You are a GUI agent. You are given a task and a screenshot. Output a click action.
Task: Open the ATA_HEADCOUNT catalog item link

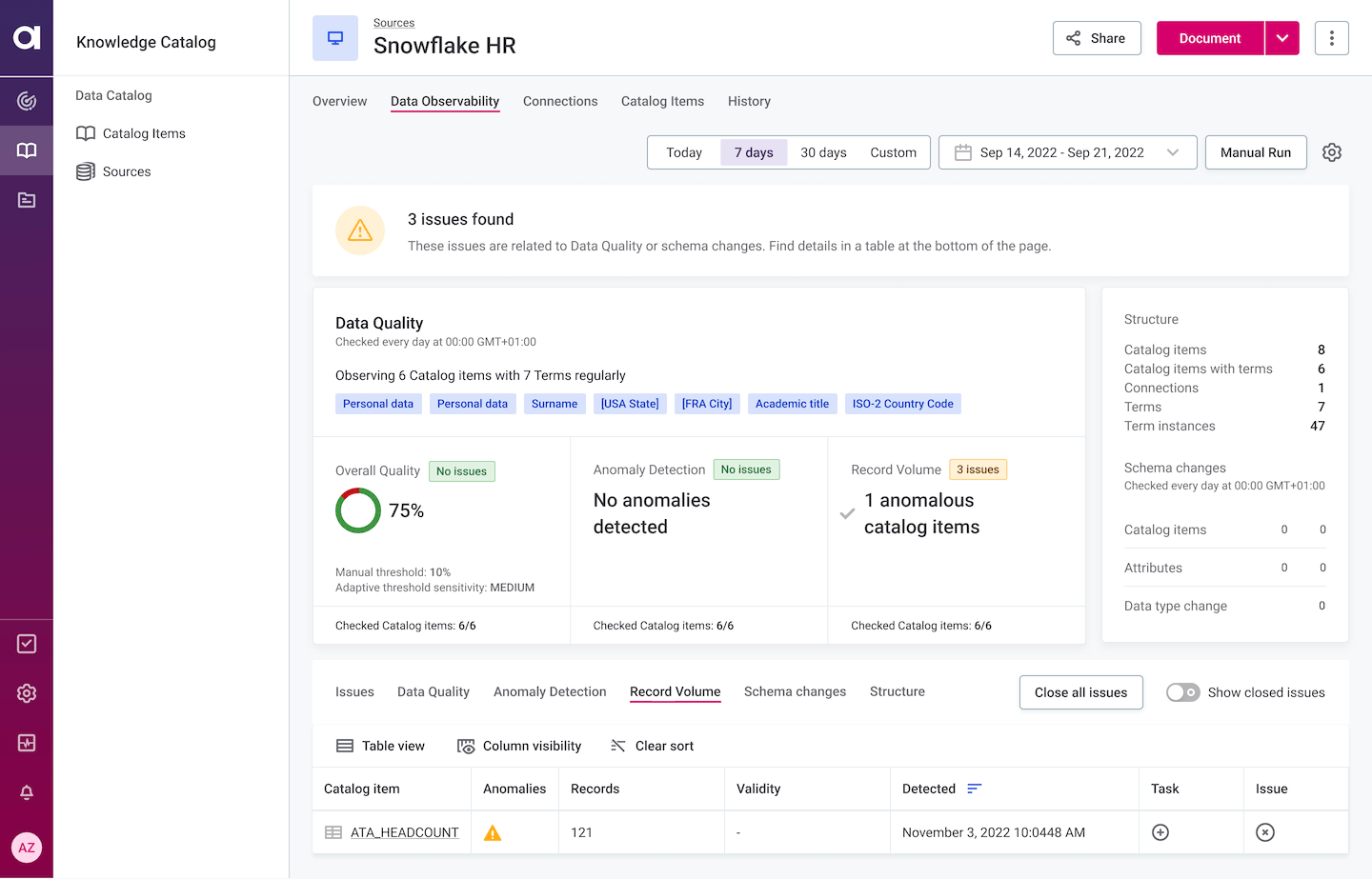[404, 832]
